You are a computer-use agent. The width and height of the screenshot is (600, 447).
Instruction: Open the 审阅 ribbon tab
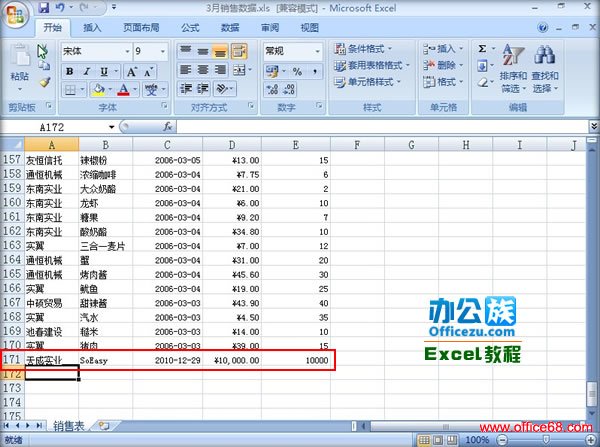pyautogui.click(x=270, y=28)
